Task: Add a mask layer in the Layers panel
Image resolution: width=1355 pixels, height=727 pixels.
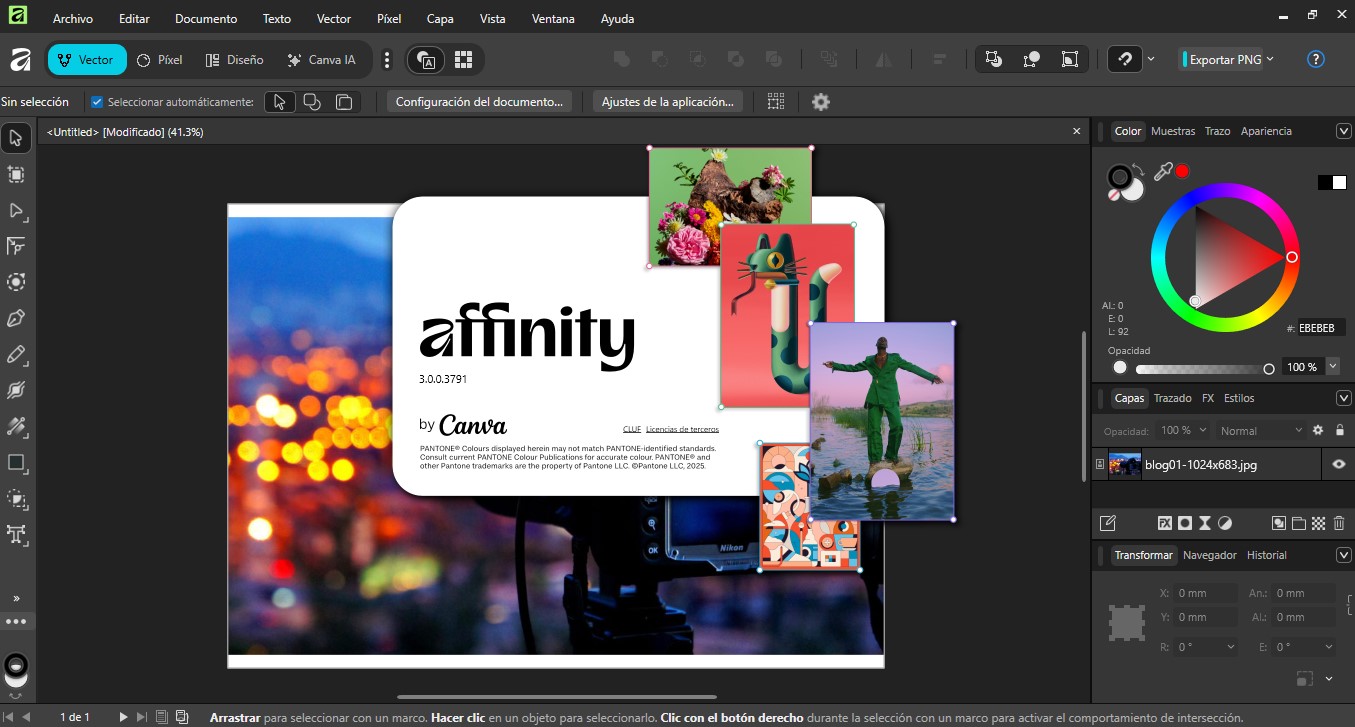Action: (x=1185, y=523)
